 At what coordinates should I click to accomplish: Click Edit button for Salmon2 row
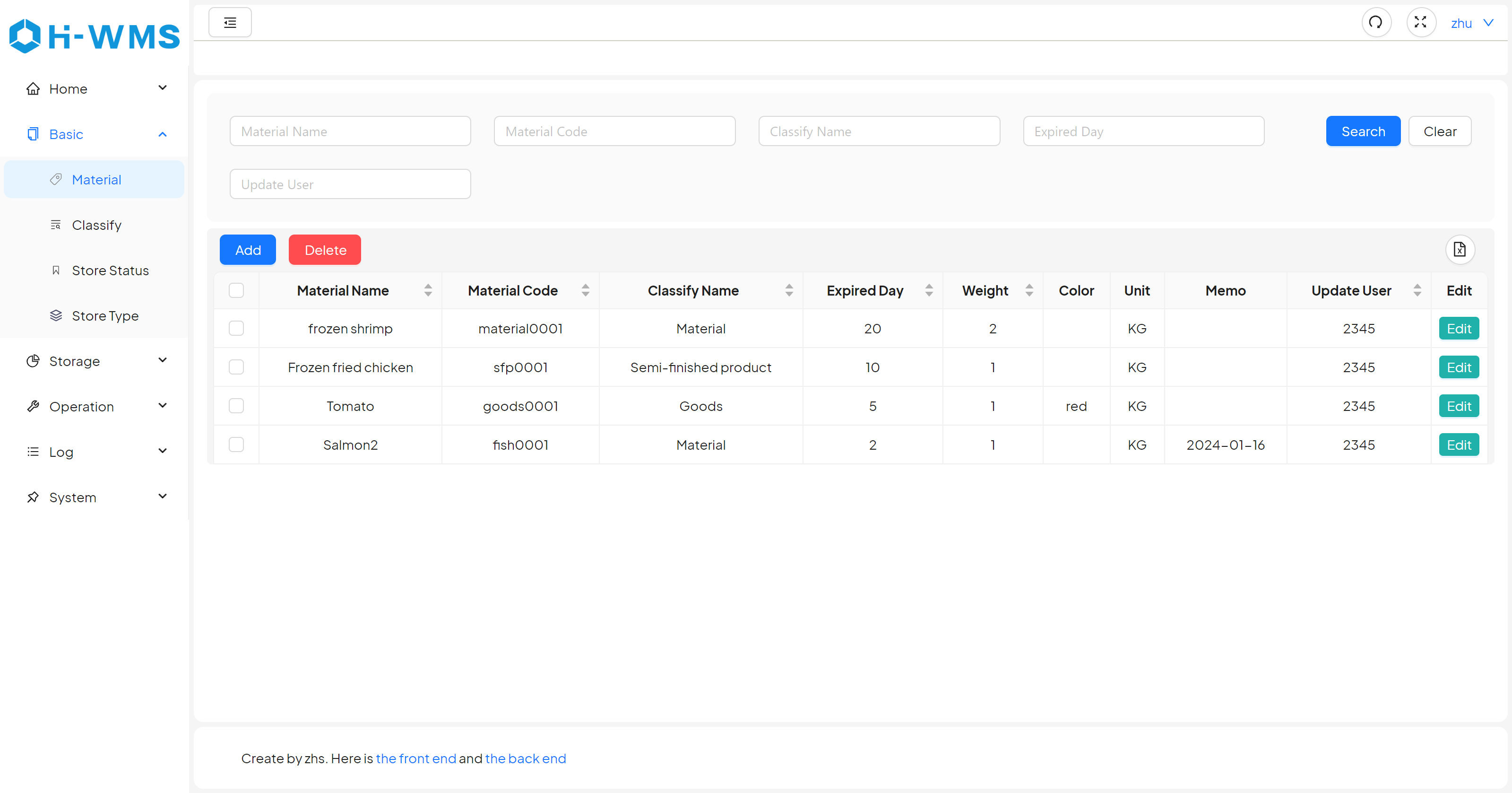point(1459,444)
